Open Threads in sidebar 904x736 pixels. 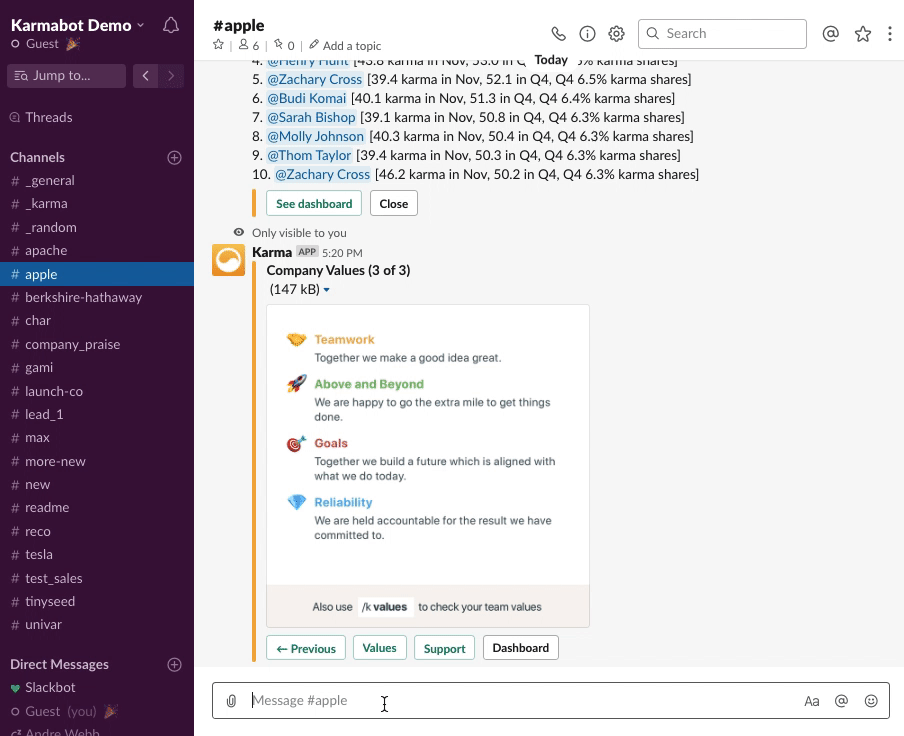point(48,117)
